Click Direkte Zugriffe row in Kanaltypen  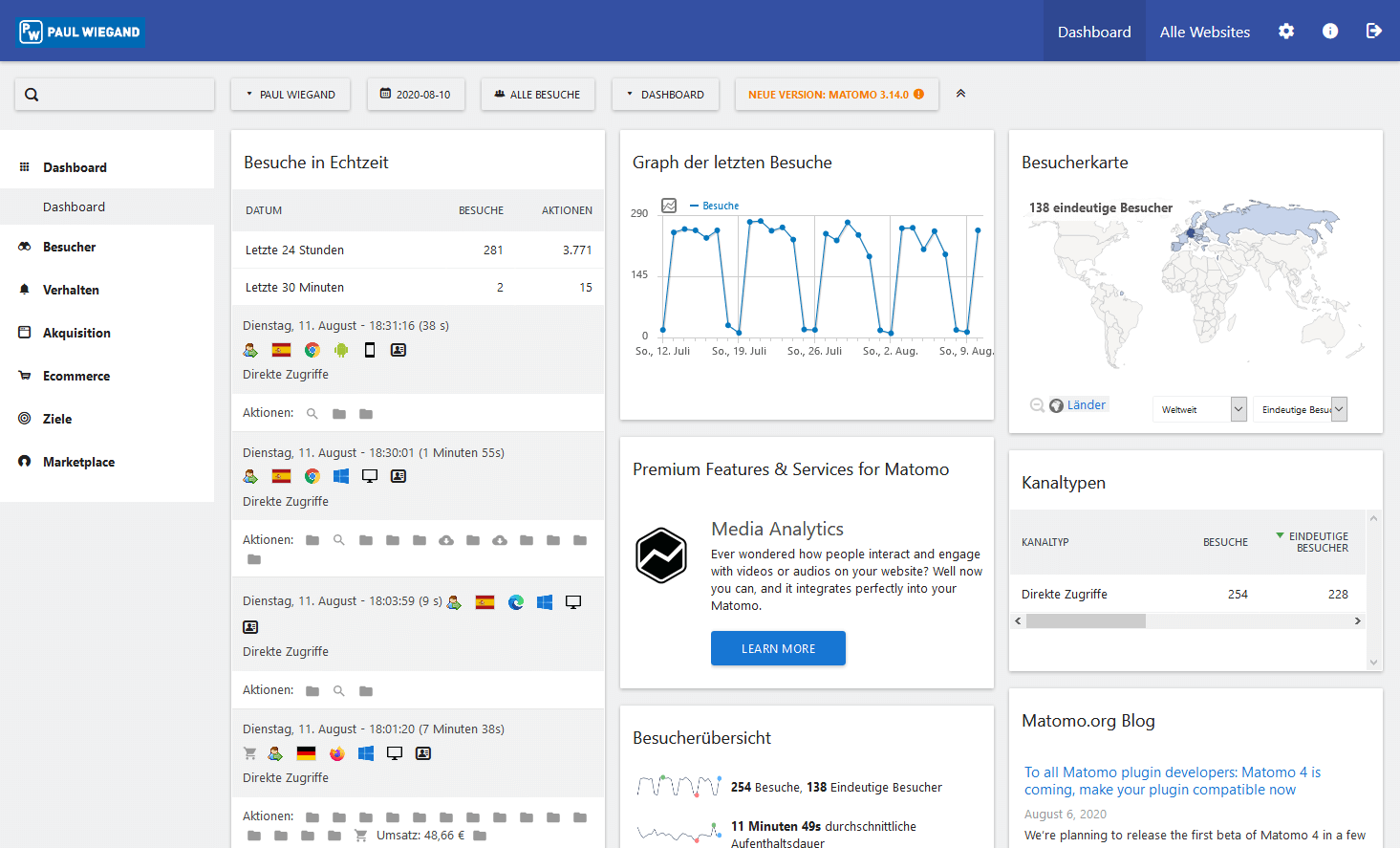(x=1188, y=594)
